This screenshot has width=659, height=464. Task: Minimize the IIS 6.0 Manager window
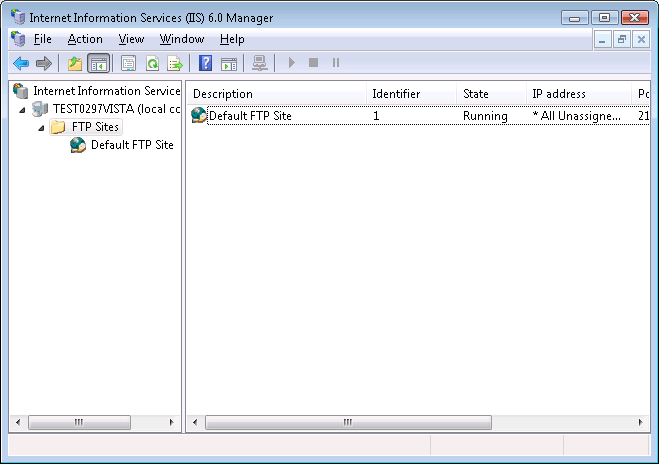(x=575, y=18)
